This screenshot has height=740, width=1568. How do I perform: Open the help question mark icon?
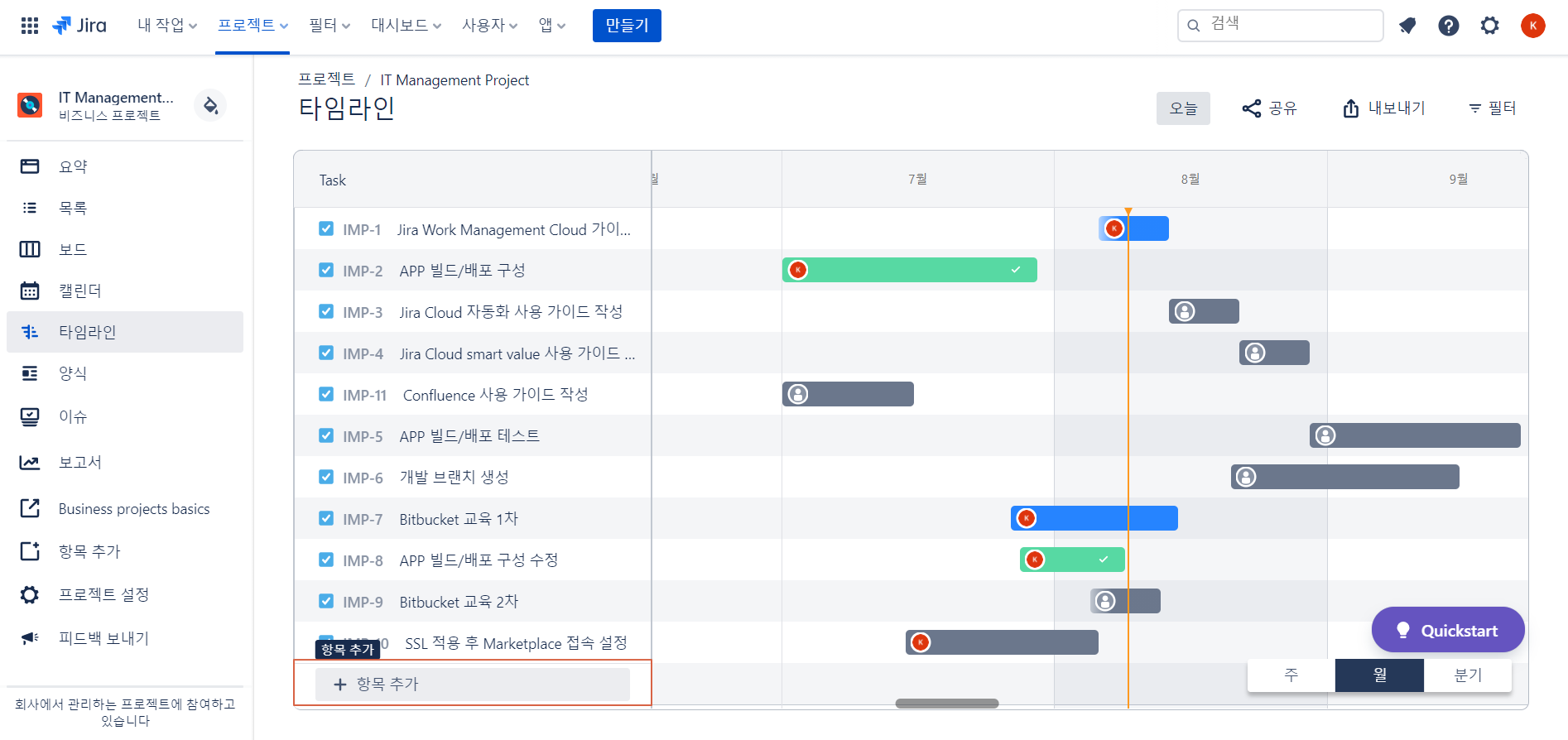[1449, 26]
